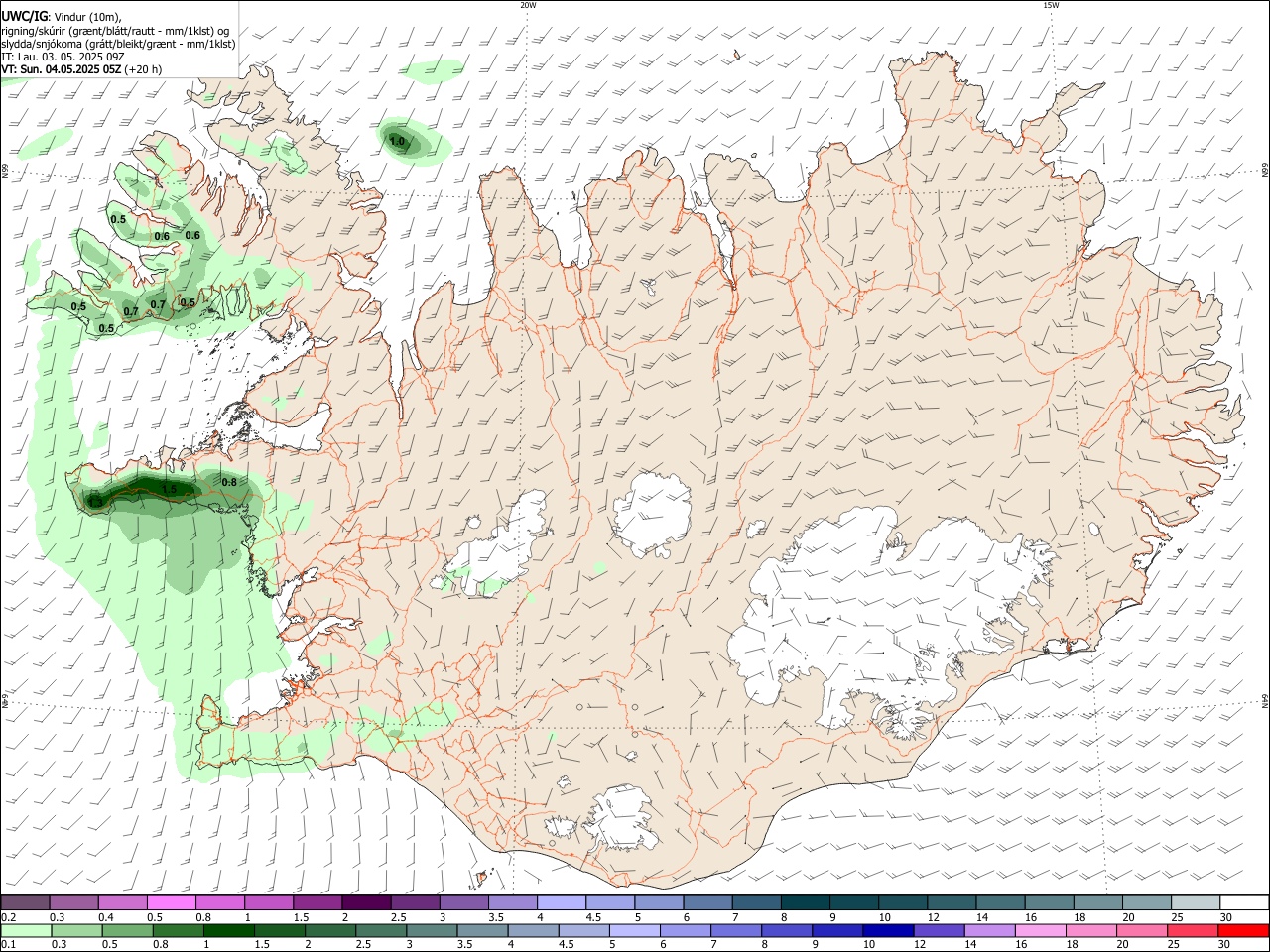Pick the greyish-purple 0.2 snow legend swatch
This screenshot has width=1270, height=952.
point(25,903)
